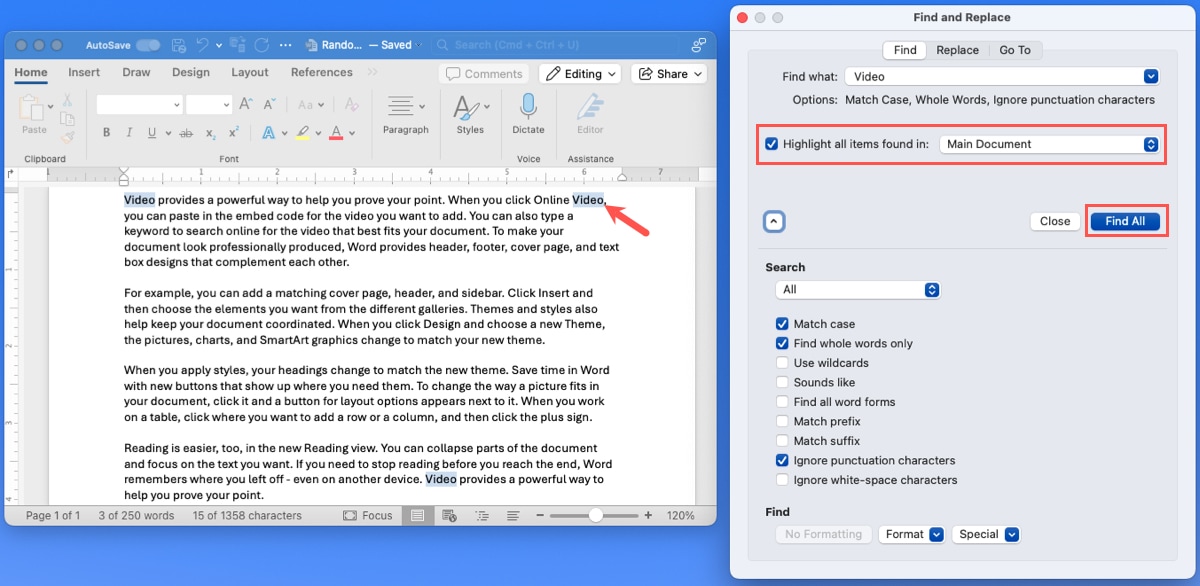Viewport: 1200px width, 586px height.
Task: Disable the Match case option
Action: pos(782,323)
